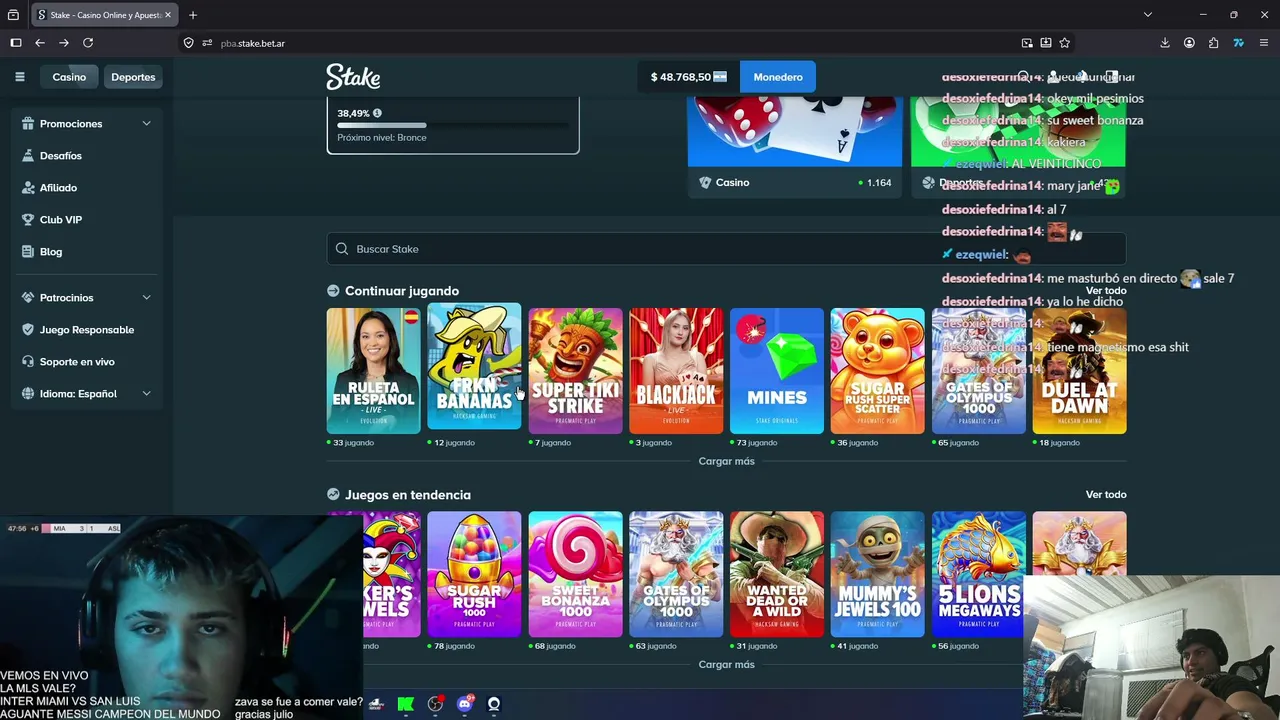Open the browser extensions puzzle icon
This screenshot has width=1280, height=720.
click(1213, 43)
